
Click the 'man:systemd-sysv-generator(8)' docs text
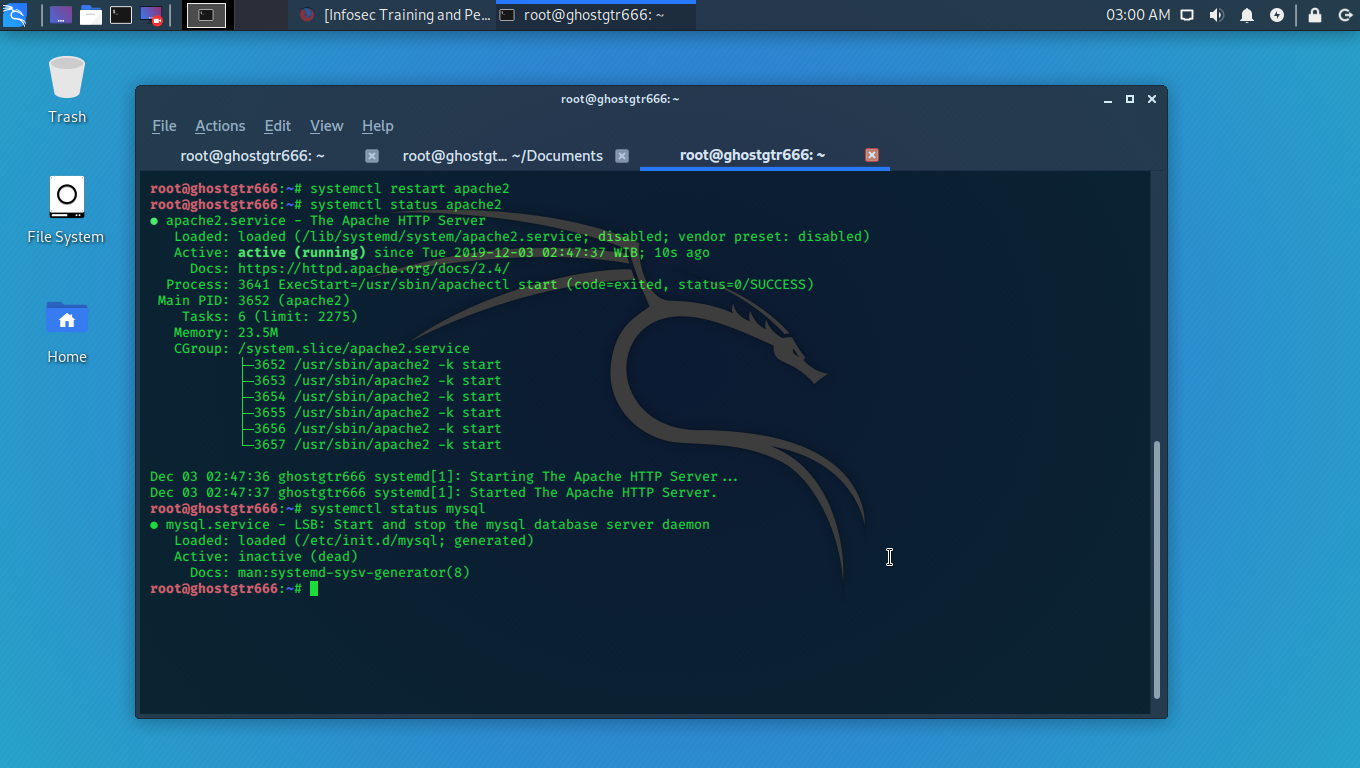pyautogui.click(x=354, y=572)
